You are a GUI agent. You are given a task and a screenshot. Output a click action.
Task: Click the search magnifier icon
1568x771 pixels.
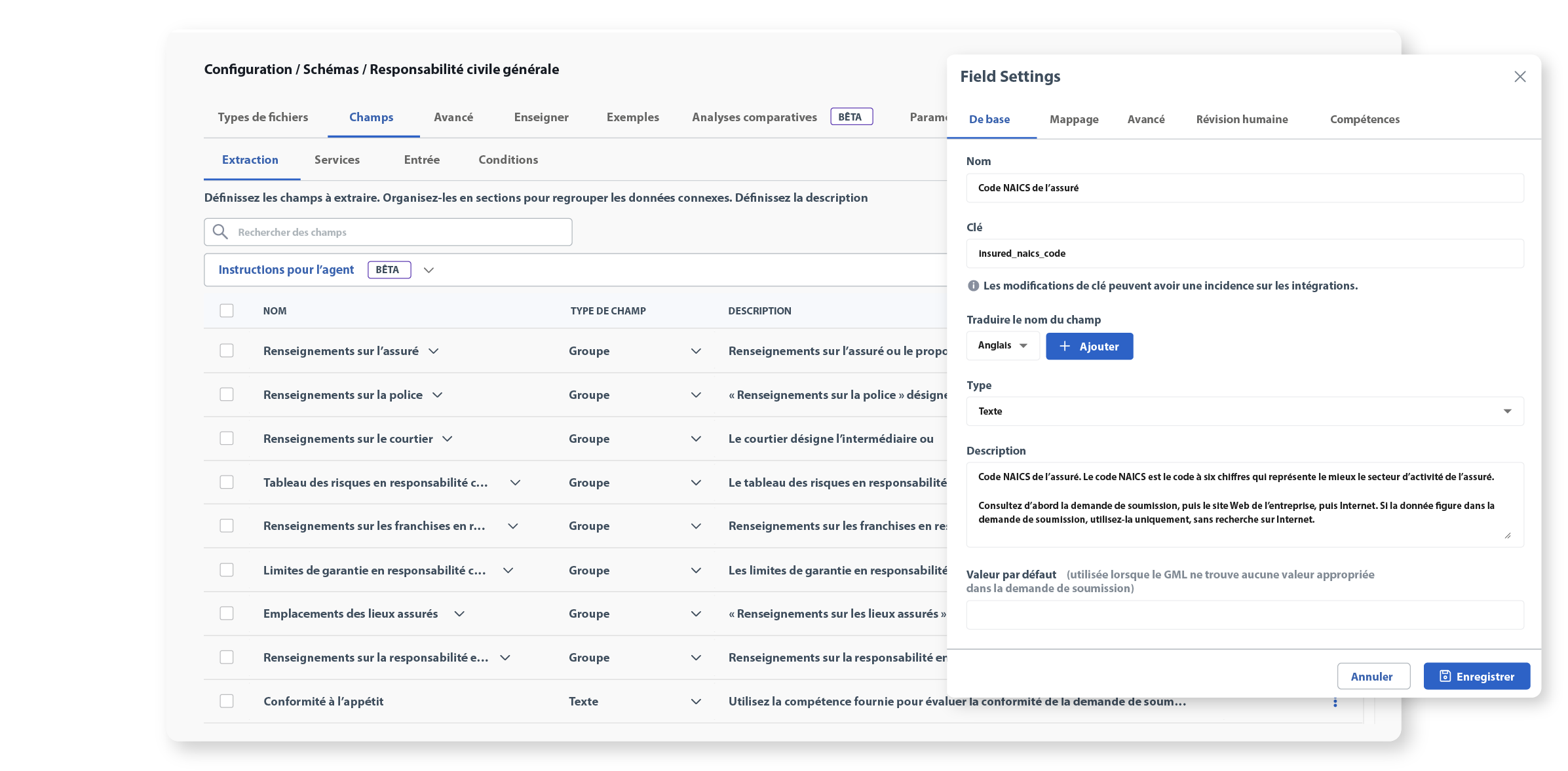[x=220, y=232]
